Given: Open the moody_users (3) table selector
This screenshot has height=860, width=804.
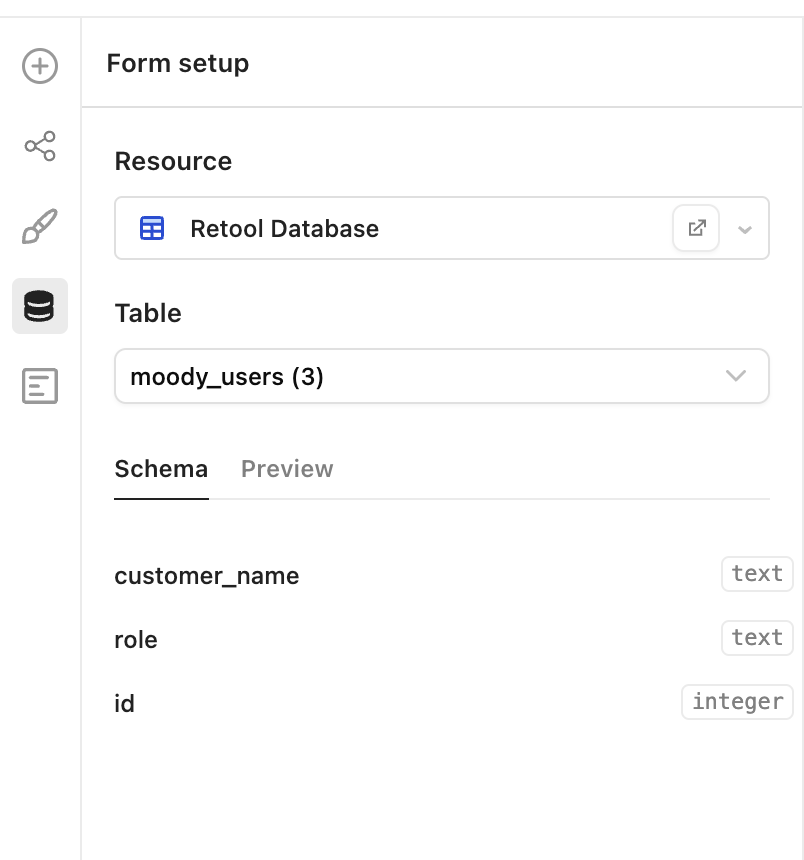Looking at the screenshot, I should click(x=442, y=376).
